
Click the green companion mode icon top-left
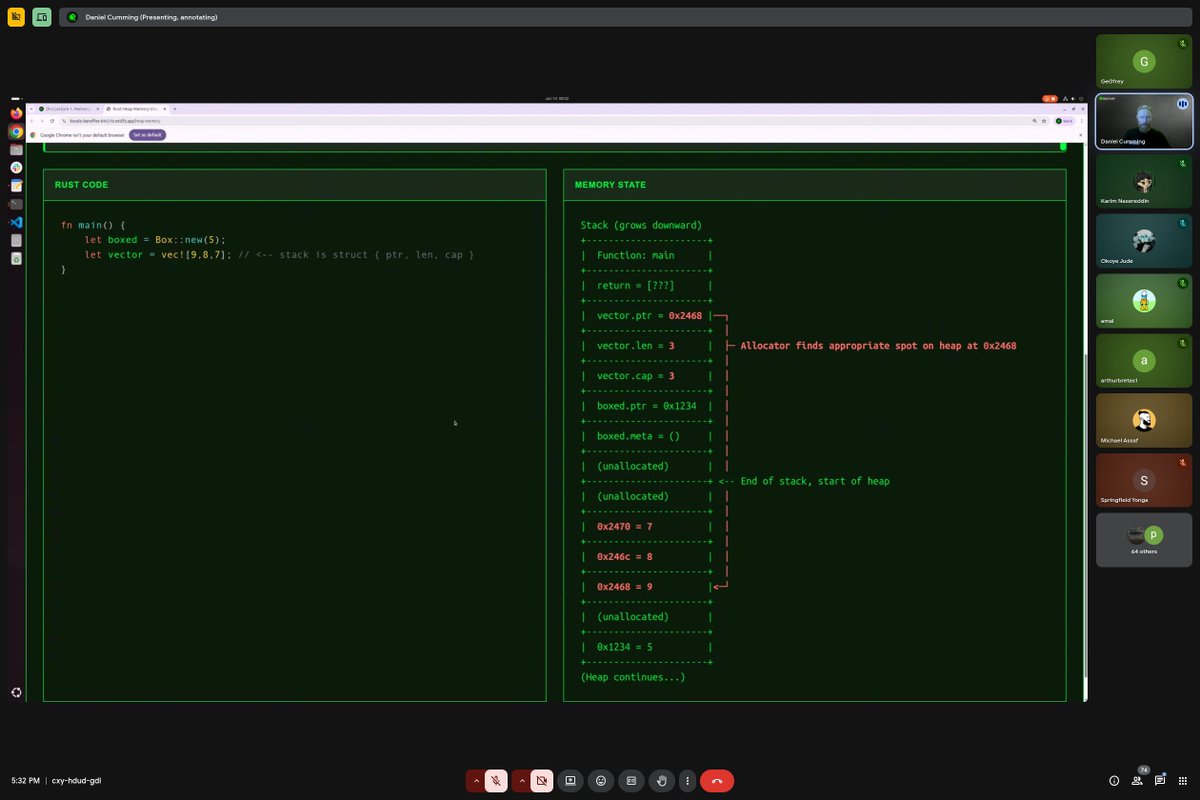(x=42, y=17)
